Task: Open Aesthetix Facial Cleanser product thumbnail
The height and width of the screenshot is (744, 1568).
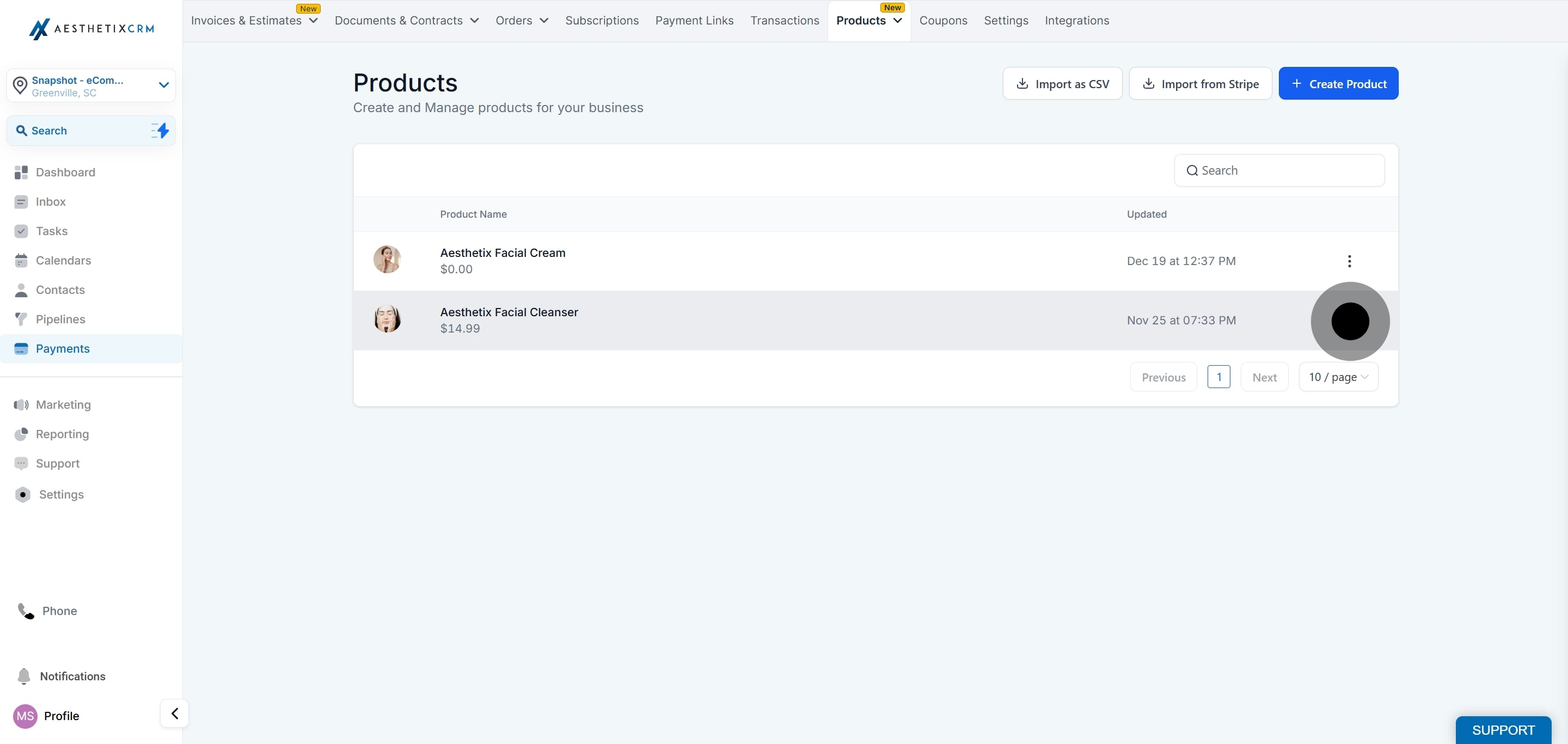Action: (387, 319)
